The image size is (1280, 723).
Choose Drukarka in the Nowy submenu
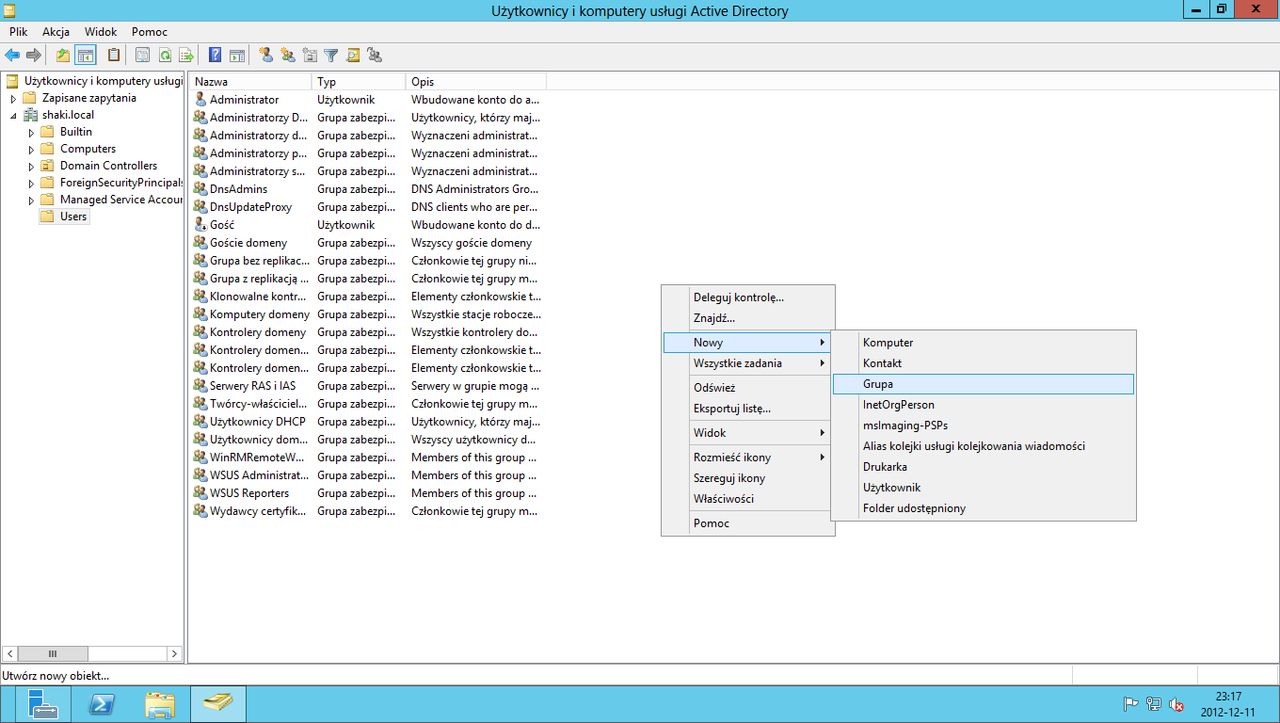[983, 467]
